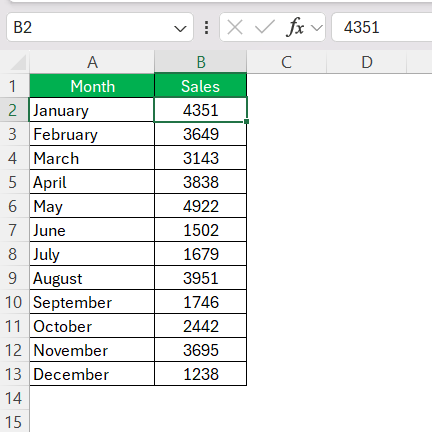Select column B header
Image resolution: width=432 pixels, height=432 pixels.
(201, 62)
